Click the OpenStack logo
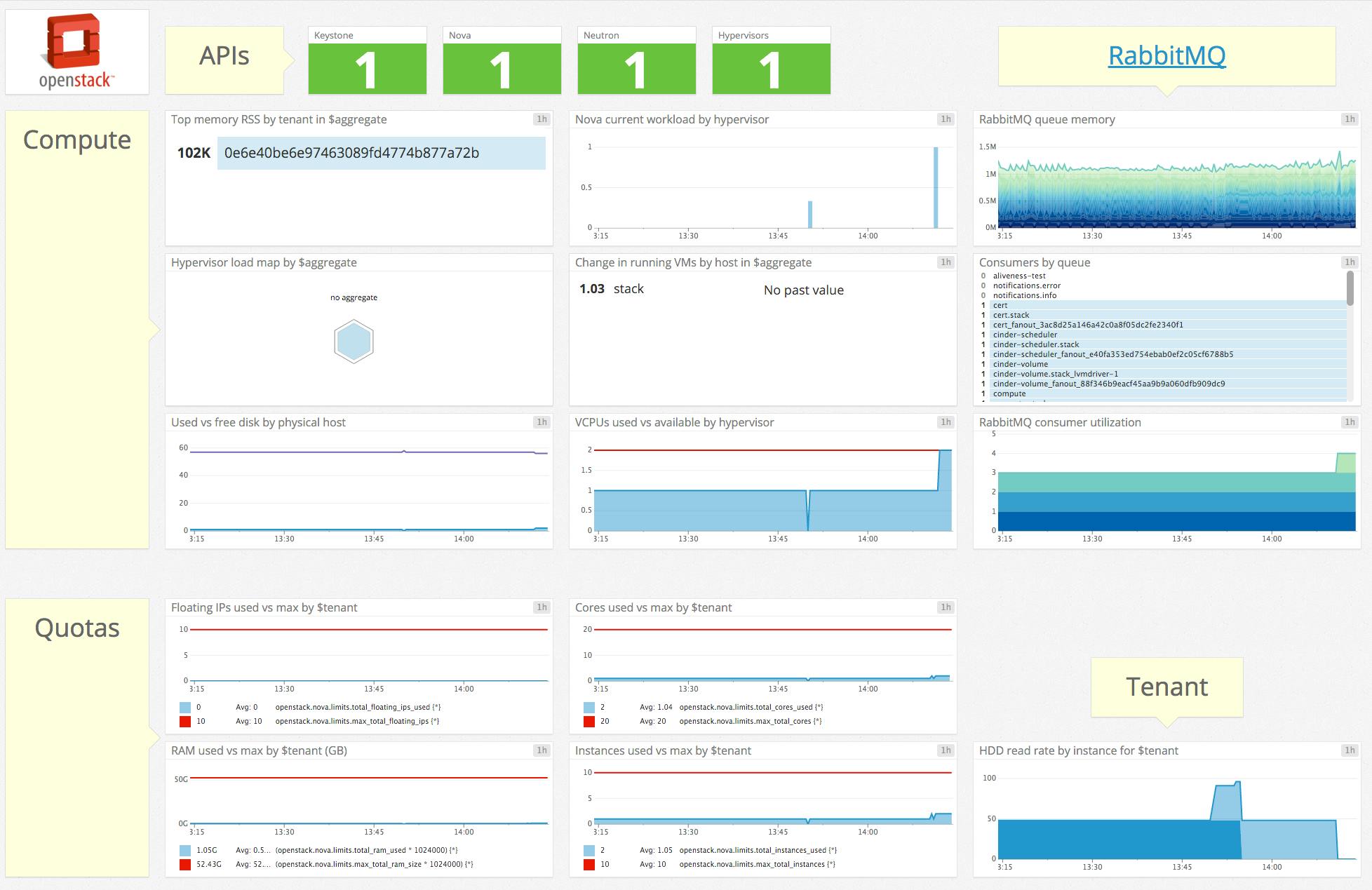Screen dimensions: 1372x890 tap(76, 50)
